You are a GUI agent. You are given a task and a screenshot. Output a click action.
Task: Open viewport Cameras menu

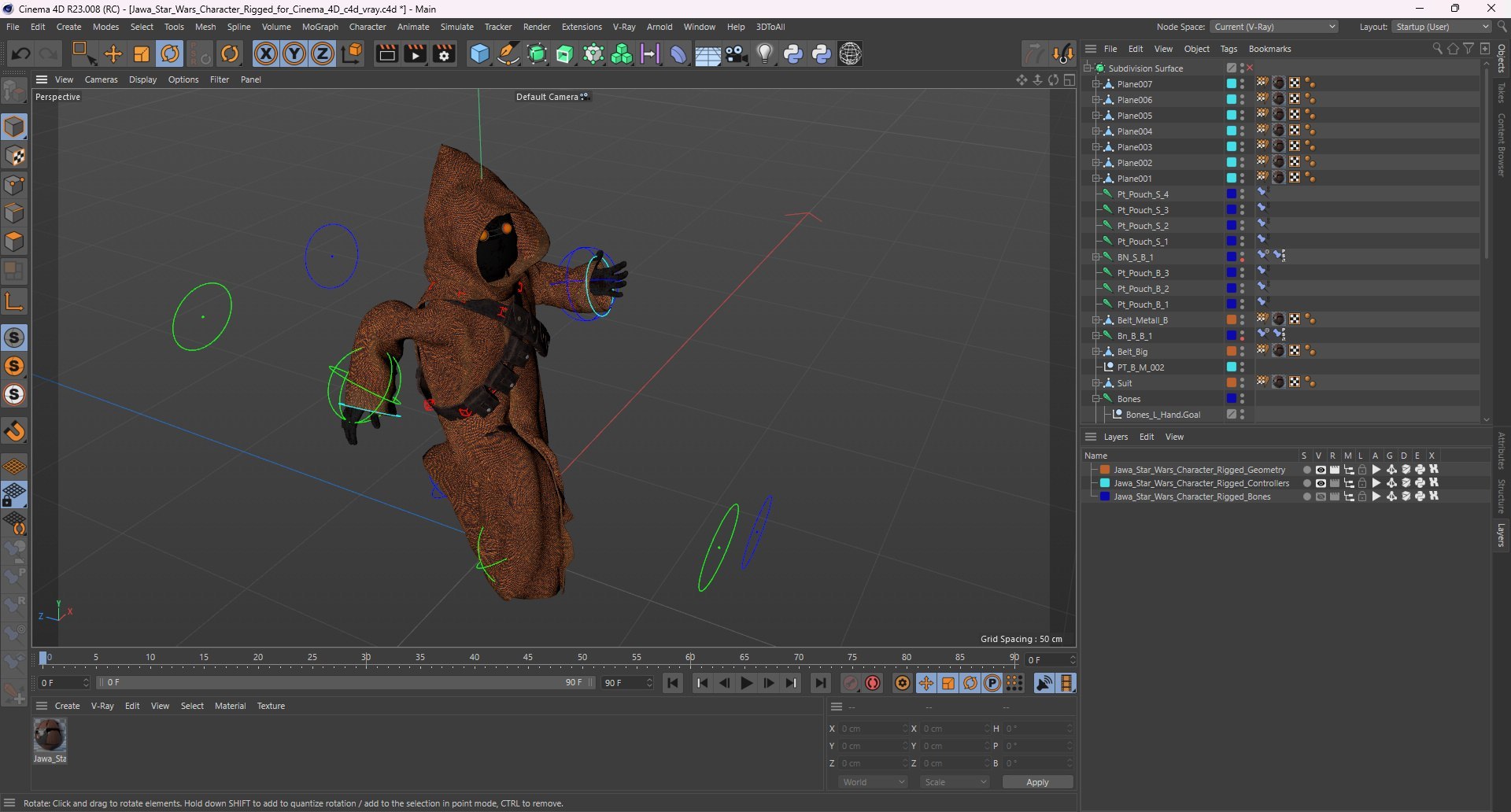coord(101,79)
